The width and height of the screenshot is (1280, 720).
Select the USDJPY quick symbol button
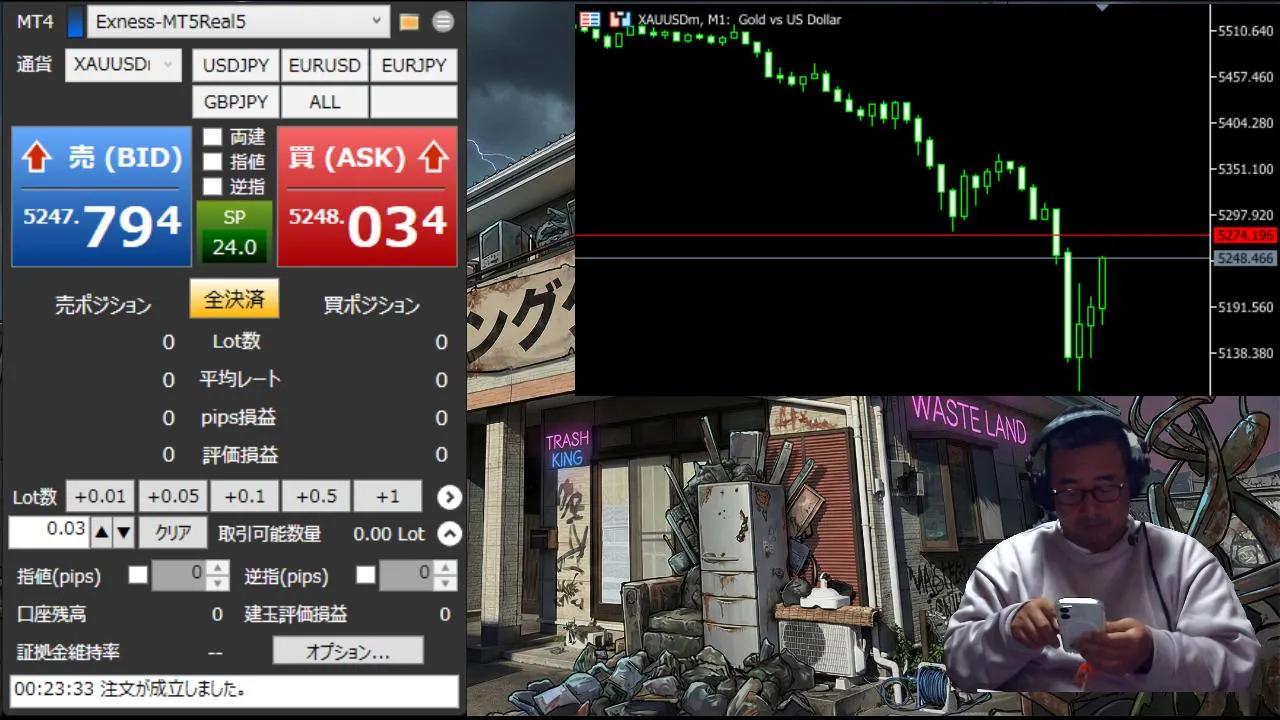[236, 66]
